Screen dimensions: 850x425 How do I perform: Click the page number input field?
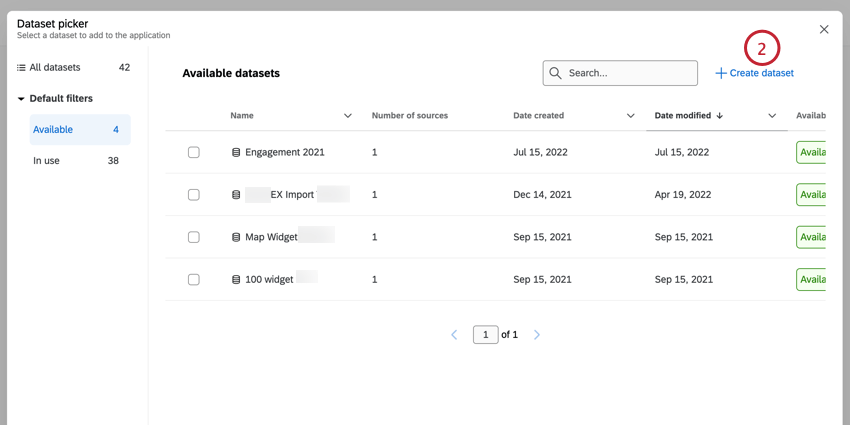click(x=485, y=335)
